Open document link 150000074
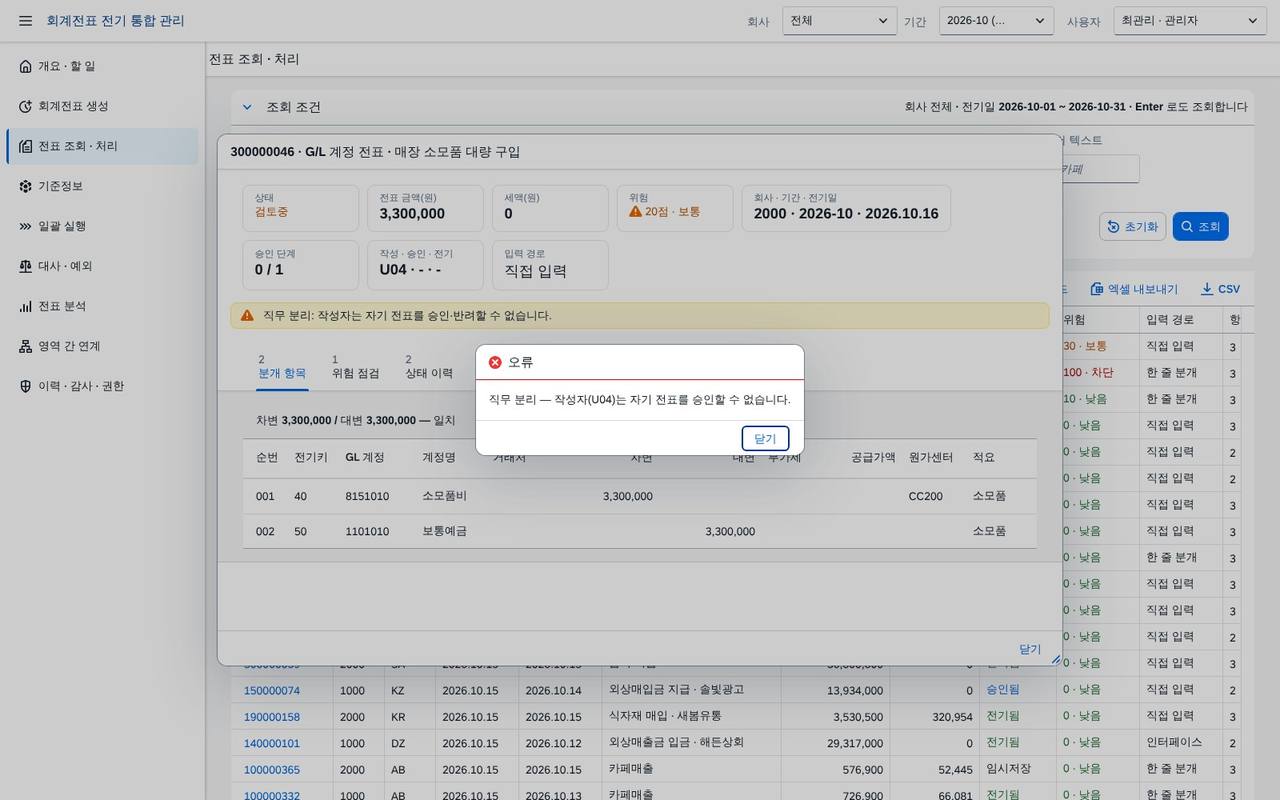Screen dimensions: 1280x800 coord(272,690)
